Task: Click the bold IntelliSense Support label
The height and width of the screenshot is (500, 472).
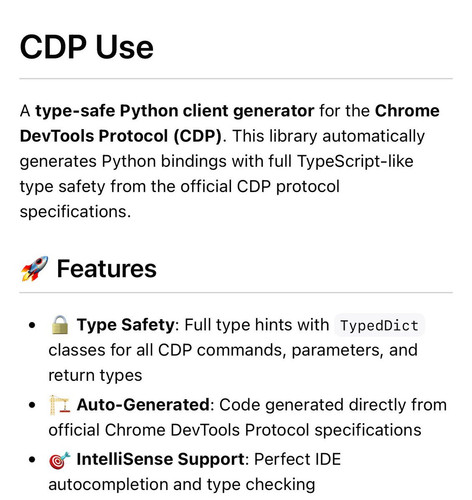Action: [x=161, y=459]
